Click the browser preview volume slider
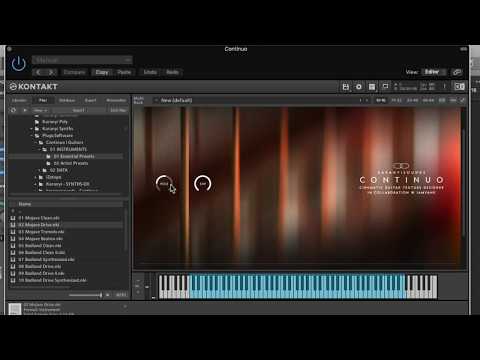The width and height of the screenshot is (480, 360). tap(85, 295)
